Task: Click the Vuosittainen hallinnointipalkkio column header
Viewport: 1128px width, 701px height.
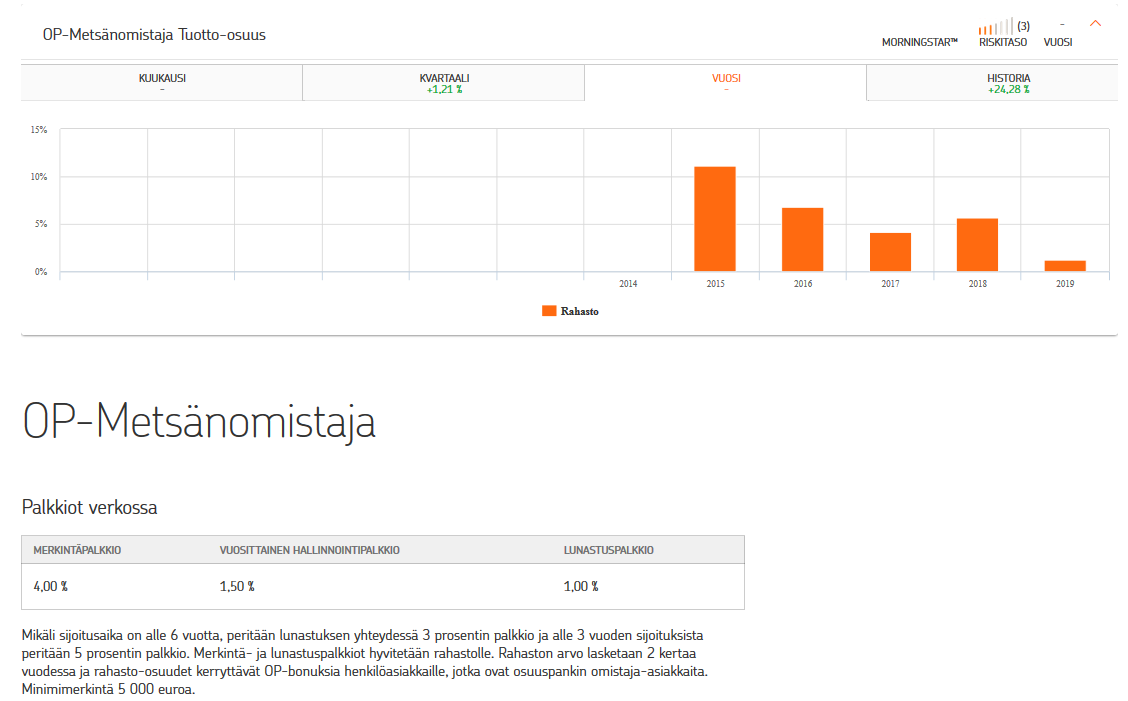Action: click(310, 550)
